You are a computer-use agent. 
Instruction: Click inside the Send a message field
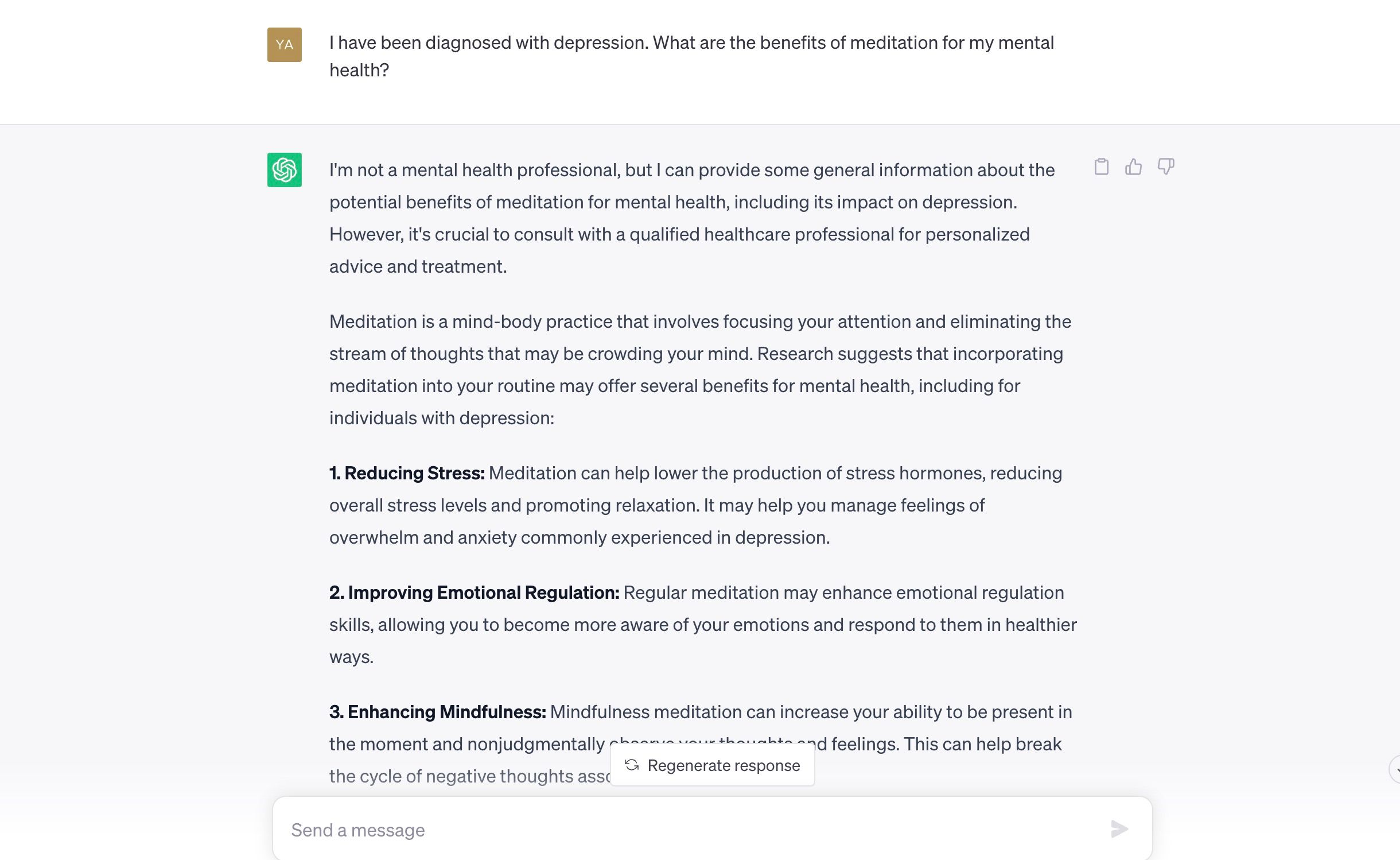689,829
